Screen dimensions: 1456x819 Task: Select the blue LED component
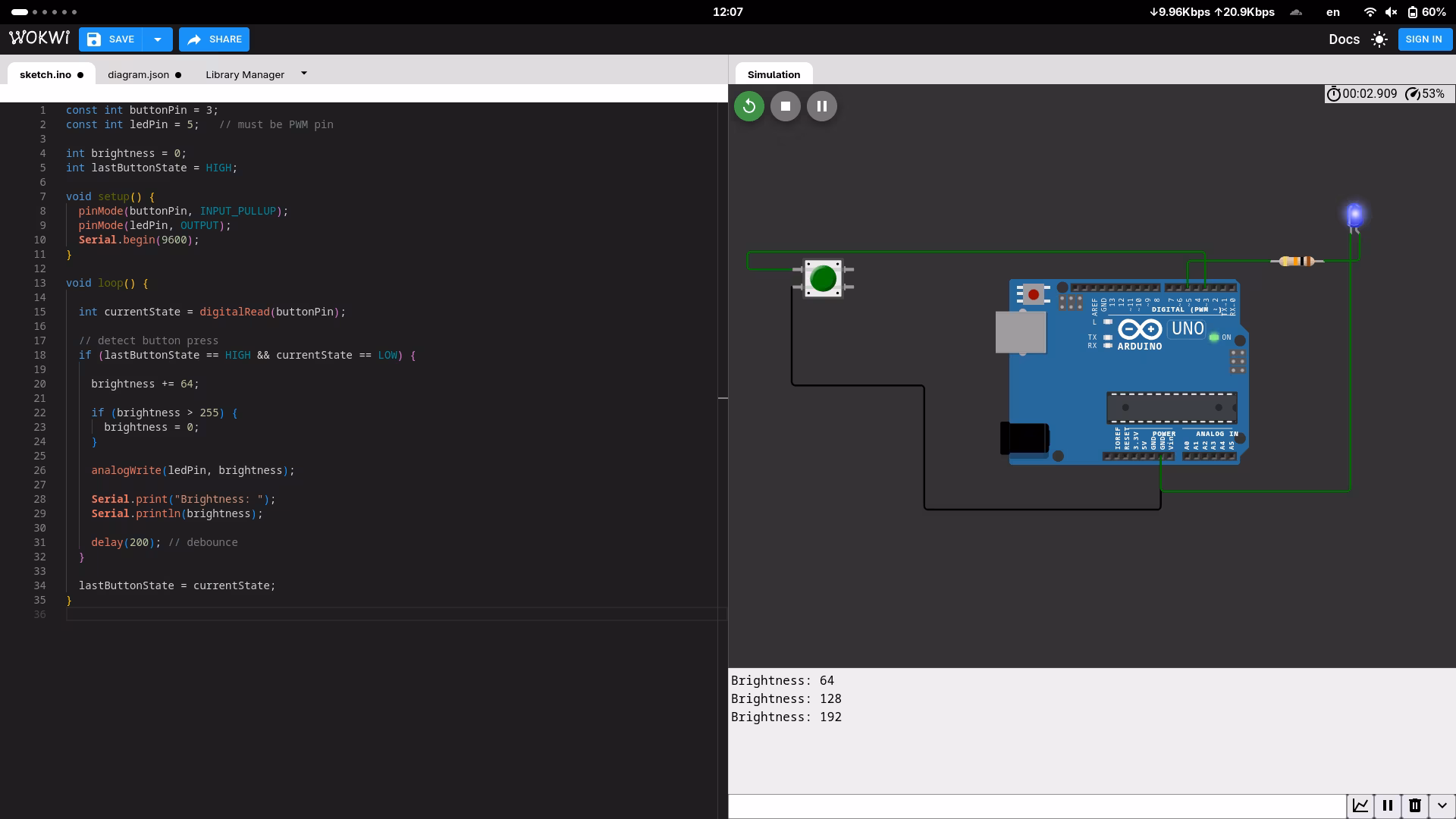point(1354,216)
